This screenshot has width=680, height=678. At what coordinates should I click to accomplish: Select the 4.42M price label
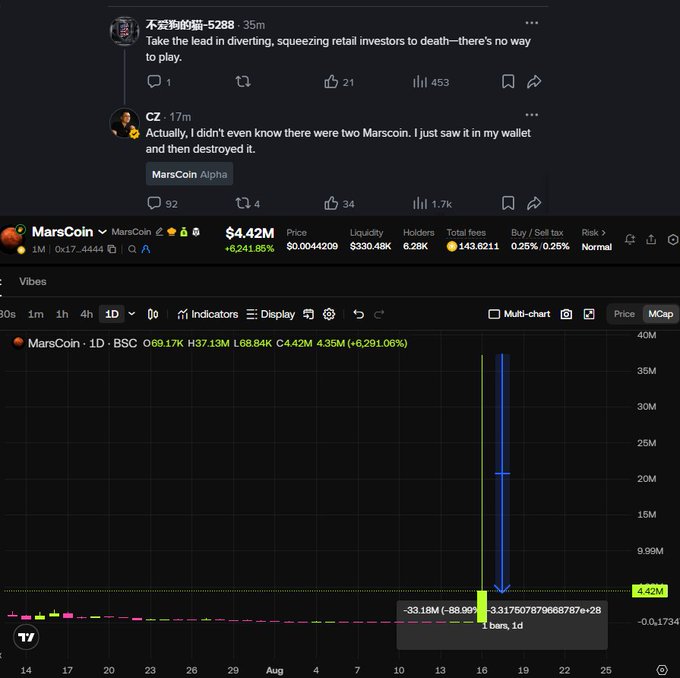click(x=650, y=591)
